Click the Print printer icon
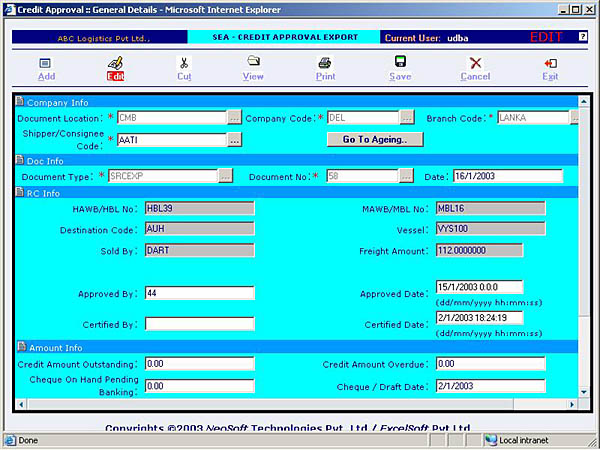 click(326, 63)
